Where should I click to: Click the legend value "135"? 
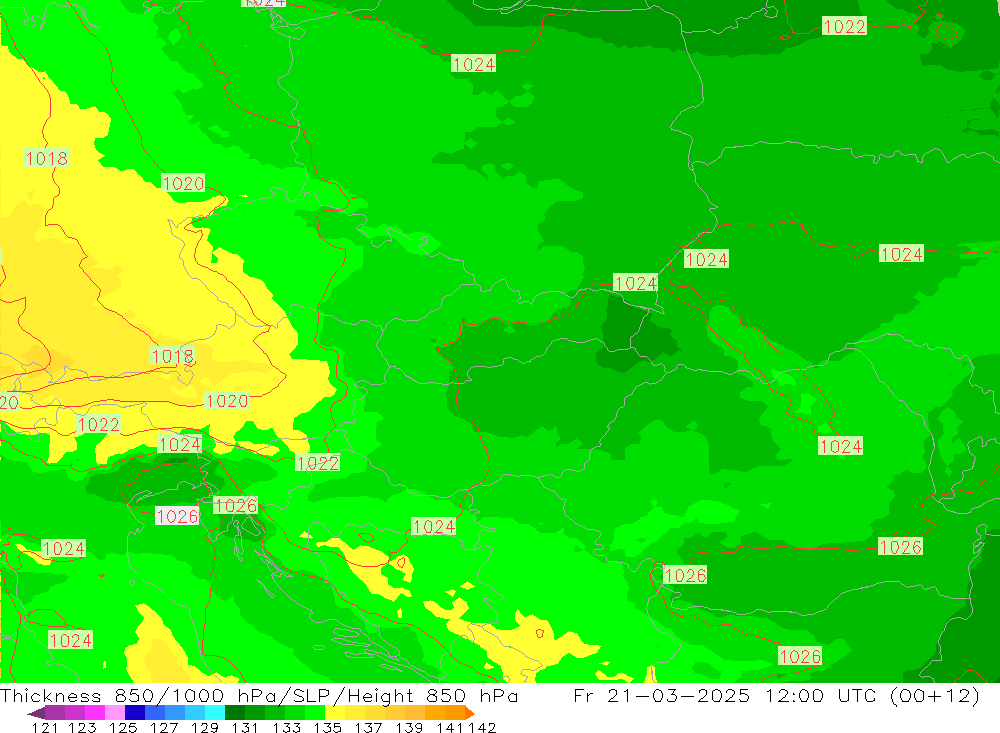[327, 727]
